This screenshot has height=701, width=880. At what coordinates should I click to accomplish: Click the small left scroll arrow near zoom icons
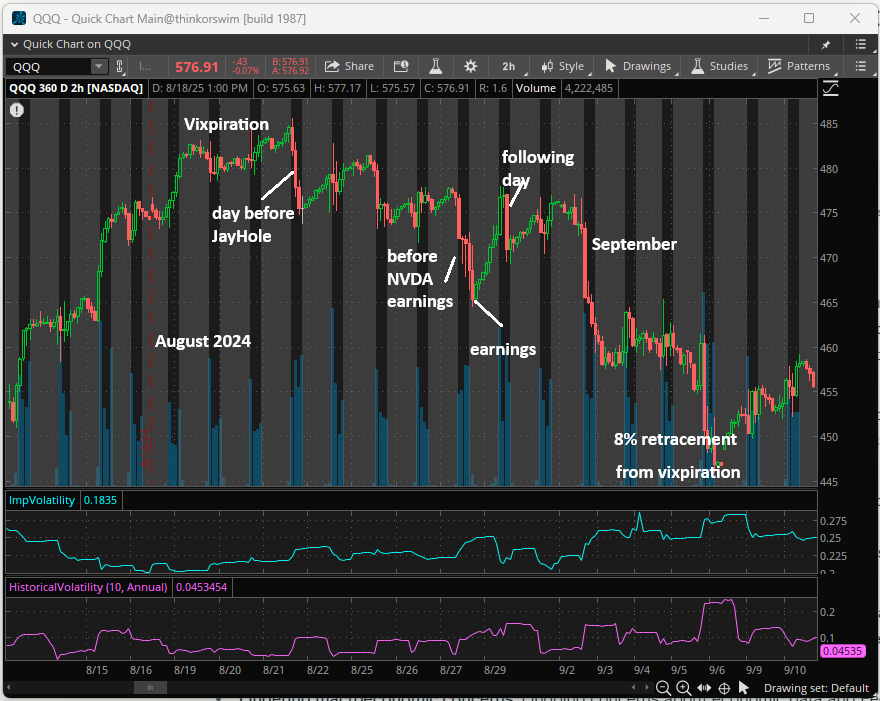pos(634,688)
